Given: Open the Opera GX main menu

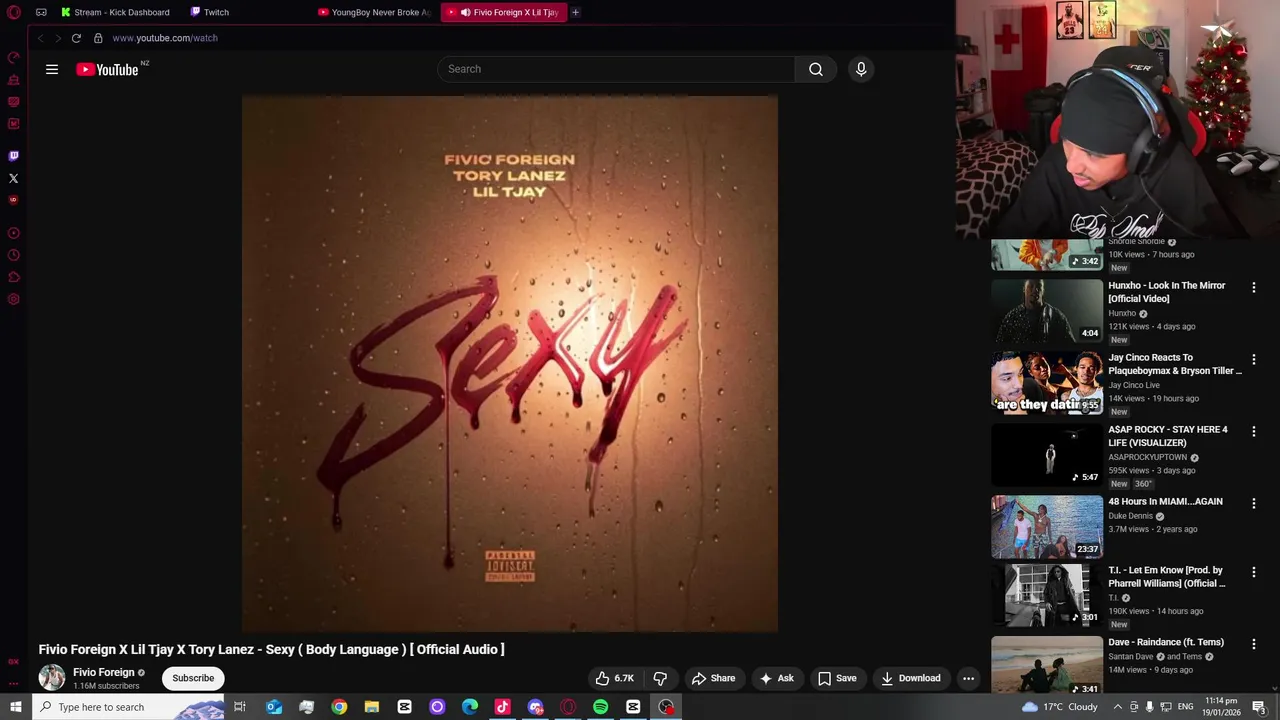Looking at the screenshot, I should click(x=14, y=12).
